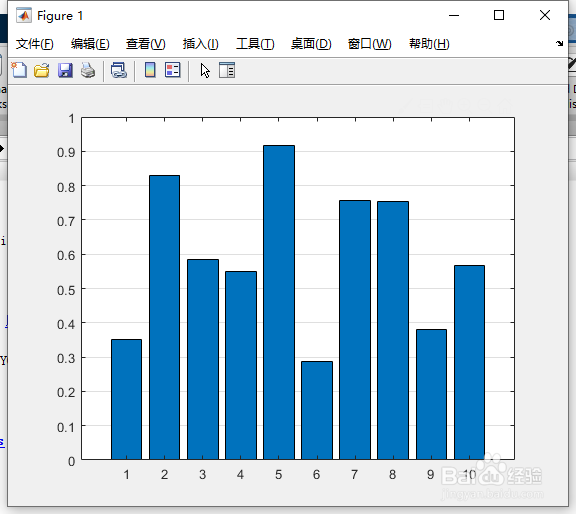This screenshot has width=576, height=514.
Task: Open the 帮助(H) menu
Action: coord(429,44)
